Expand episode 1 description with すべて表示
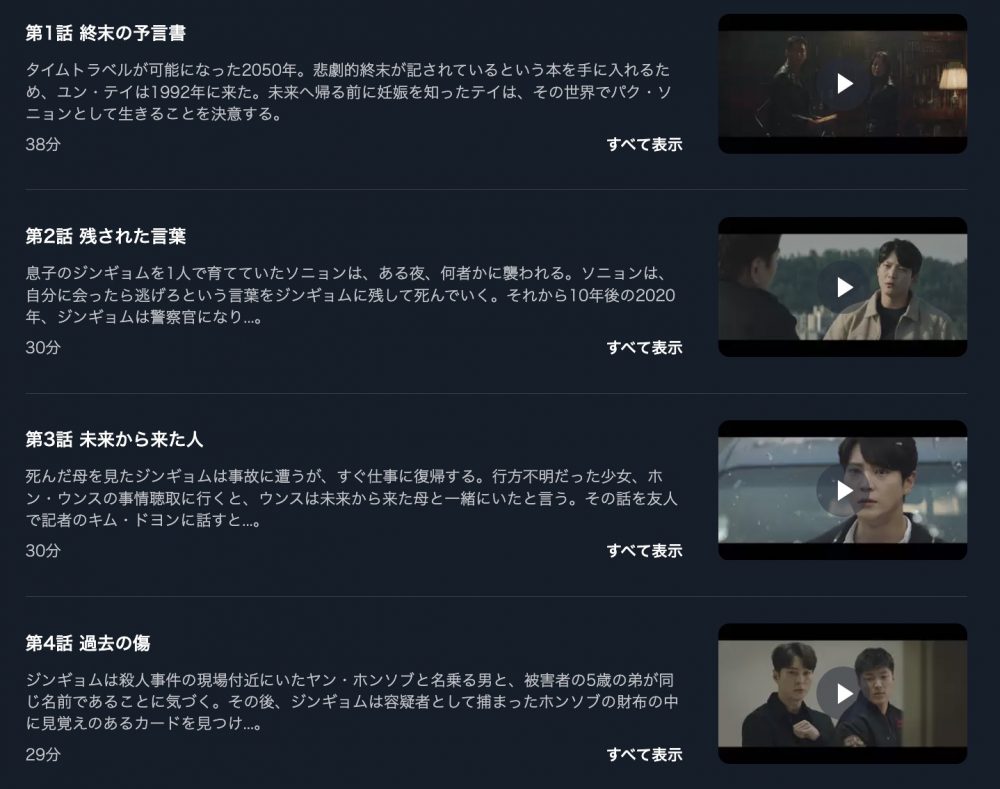Image resolution: width=1000 pixels, height=789 pixels. (x=644, y=145)
